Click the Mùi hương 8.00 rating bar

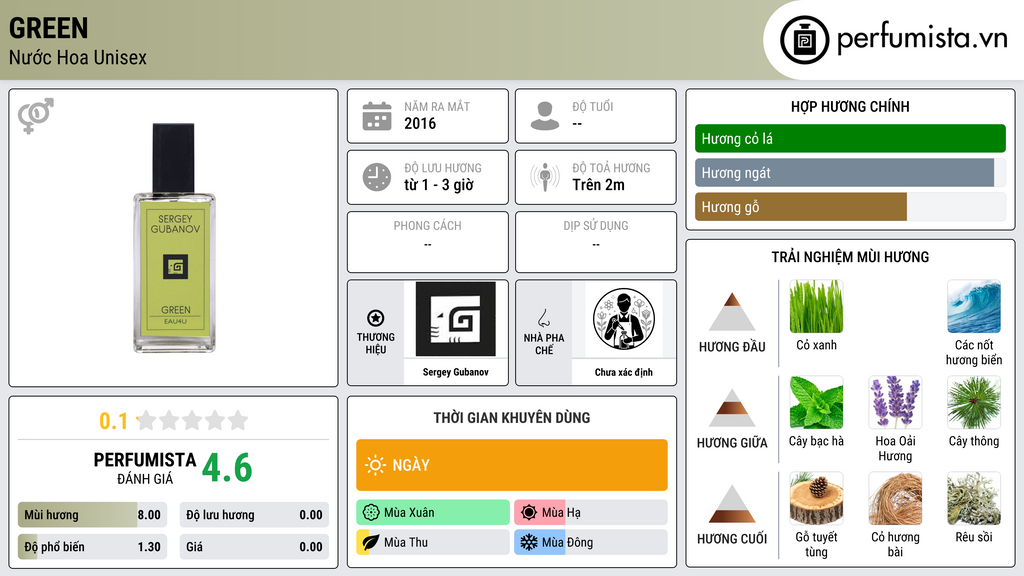pyautogui.click(x=93, y=515)
